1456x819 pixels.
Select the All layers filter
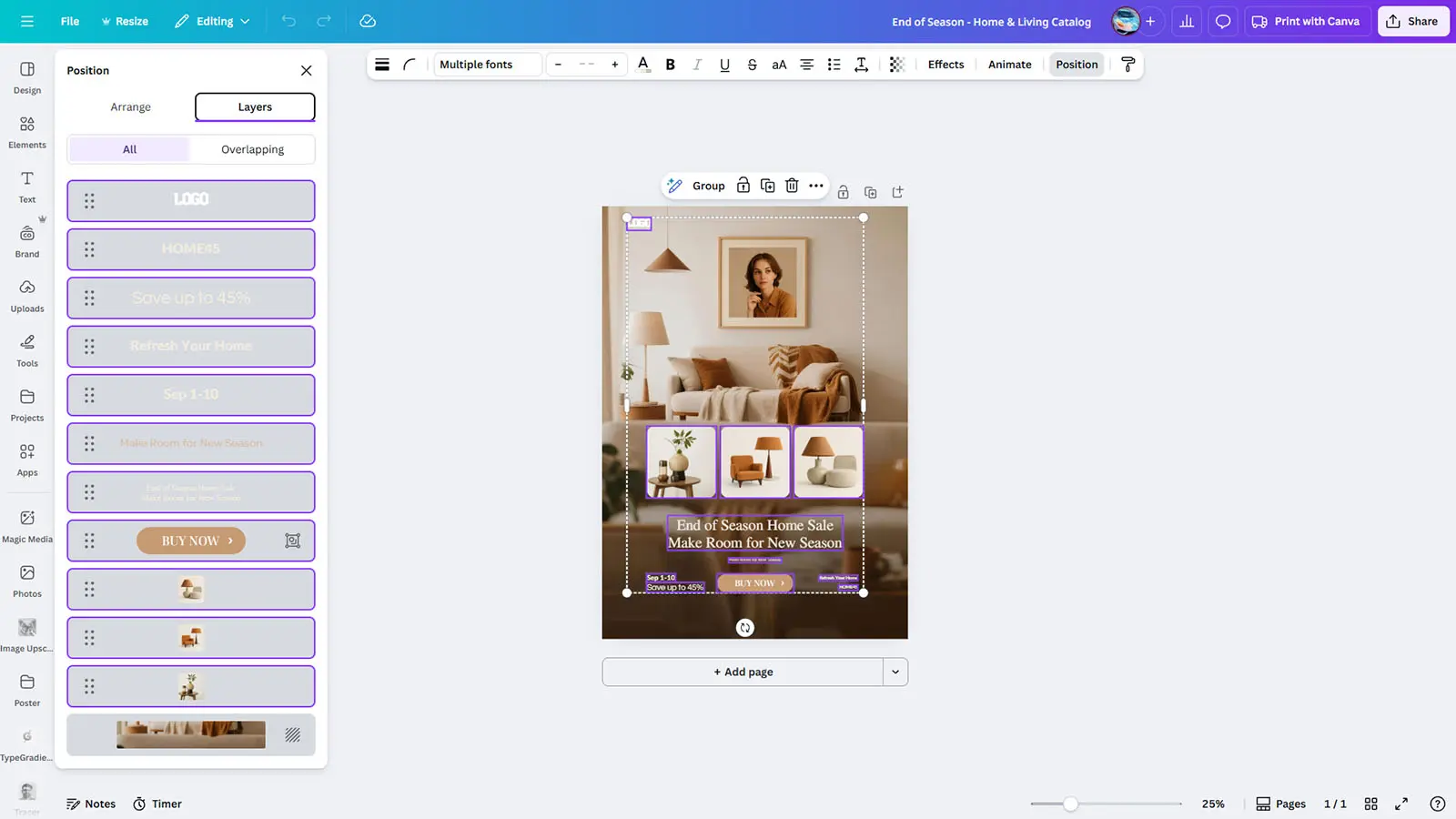point(129,149)
